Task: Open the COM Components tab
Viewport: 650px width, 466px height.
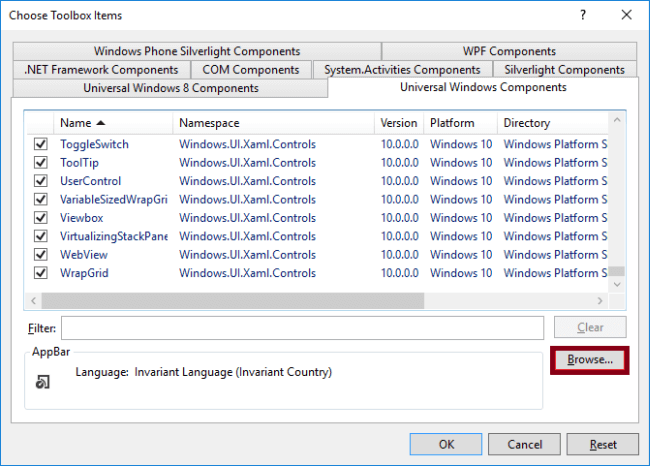Action: pyautogui.click(x=250, y=69)
